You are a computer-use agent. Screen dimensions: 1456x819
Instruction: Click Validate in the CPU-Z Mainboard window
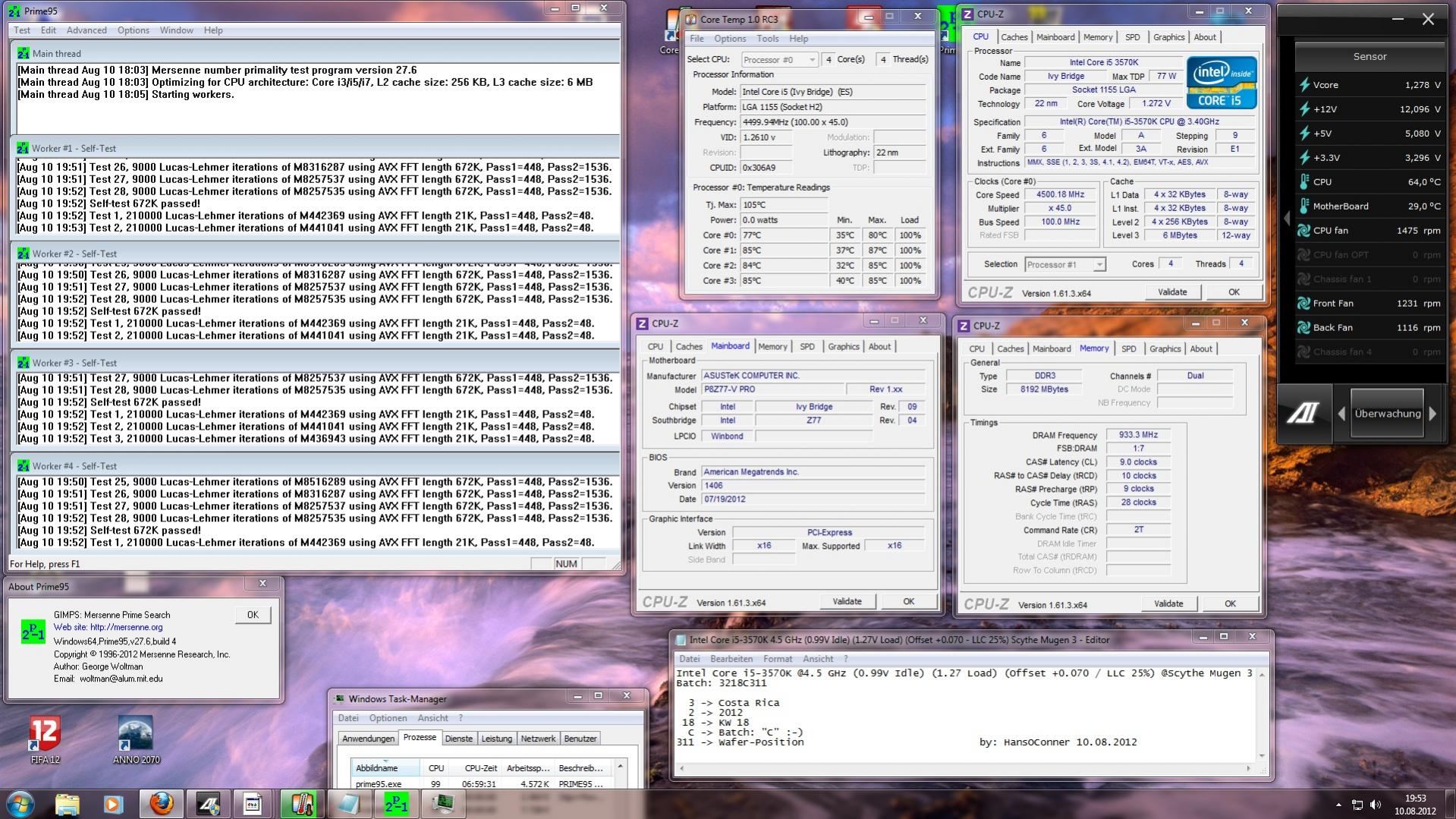click(847, 601)
